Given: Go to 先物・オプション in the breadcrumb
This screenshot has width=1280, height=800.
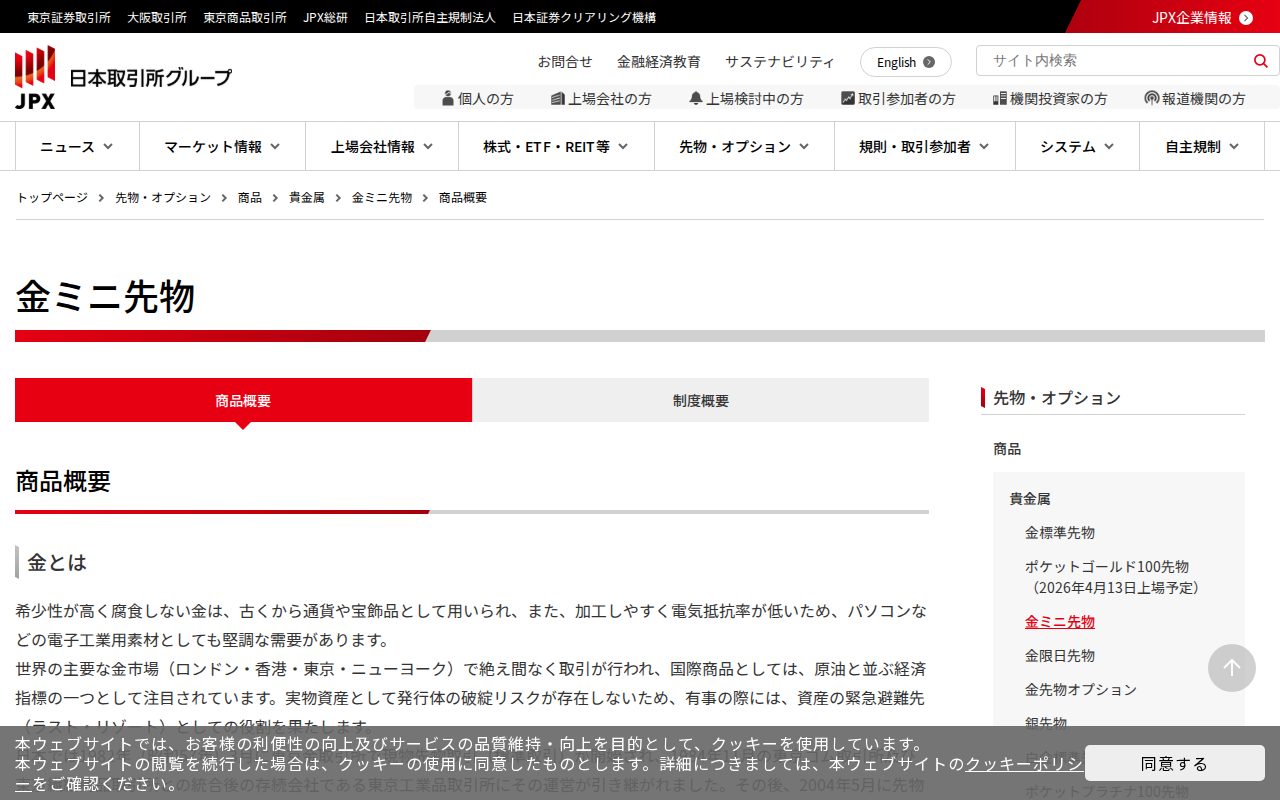Looking at the screenshot, I should [163, 197].
